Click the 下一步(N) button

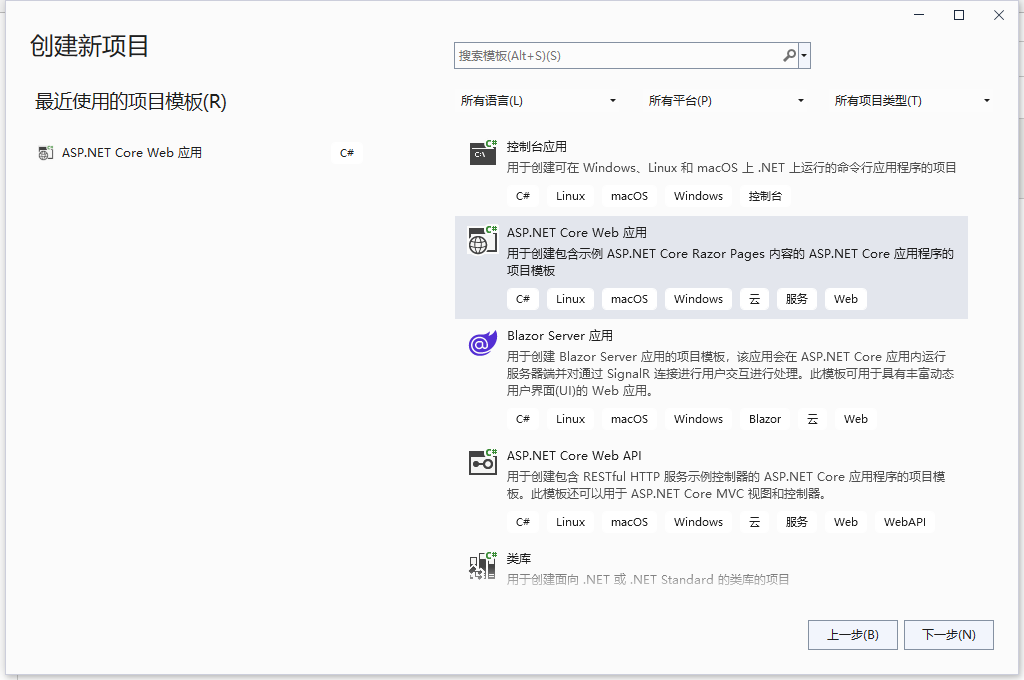point(948,635)
